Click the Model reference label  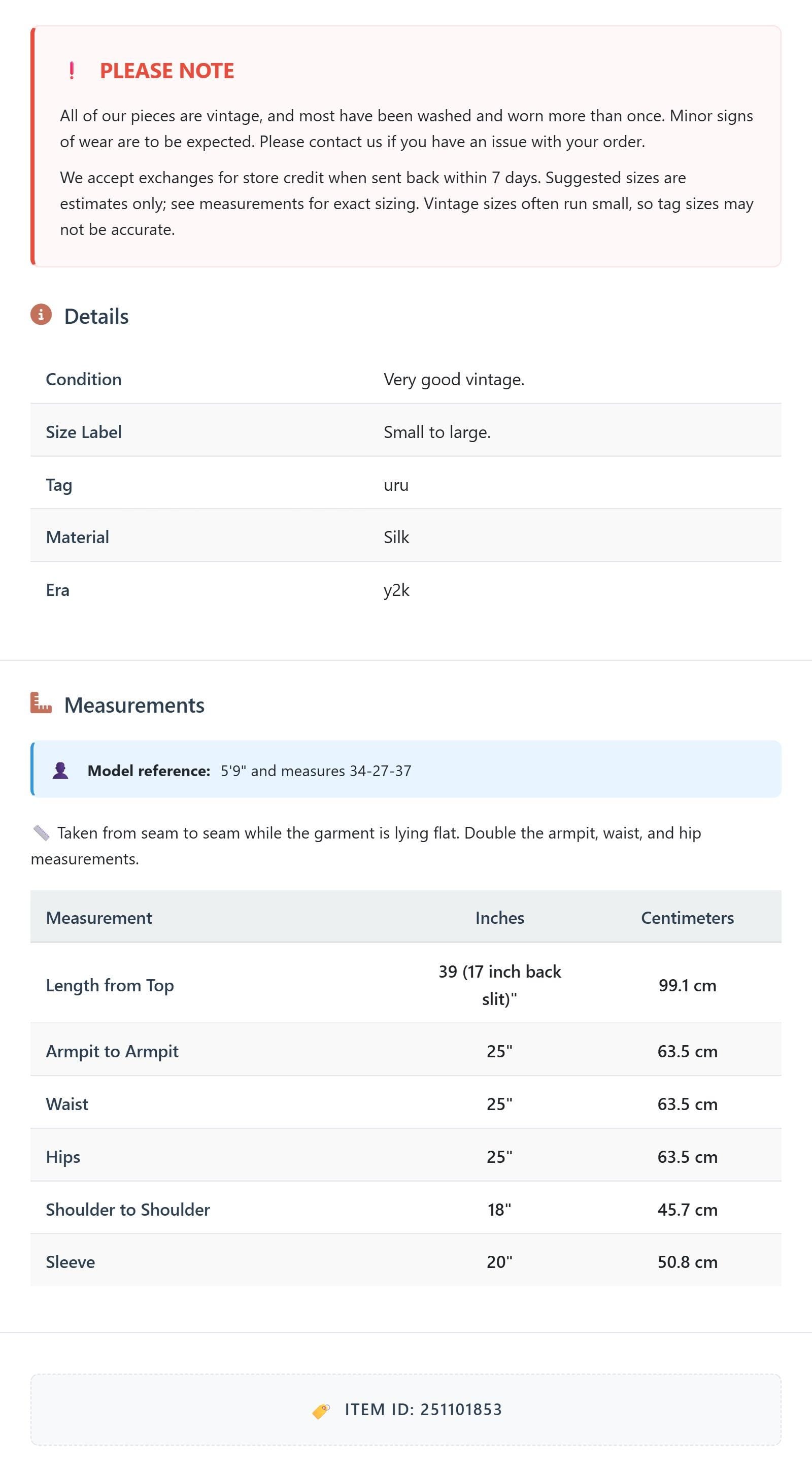coord(149,771)
